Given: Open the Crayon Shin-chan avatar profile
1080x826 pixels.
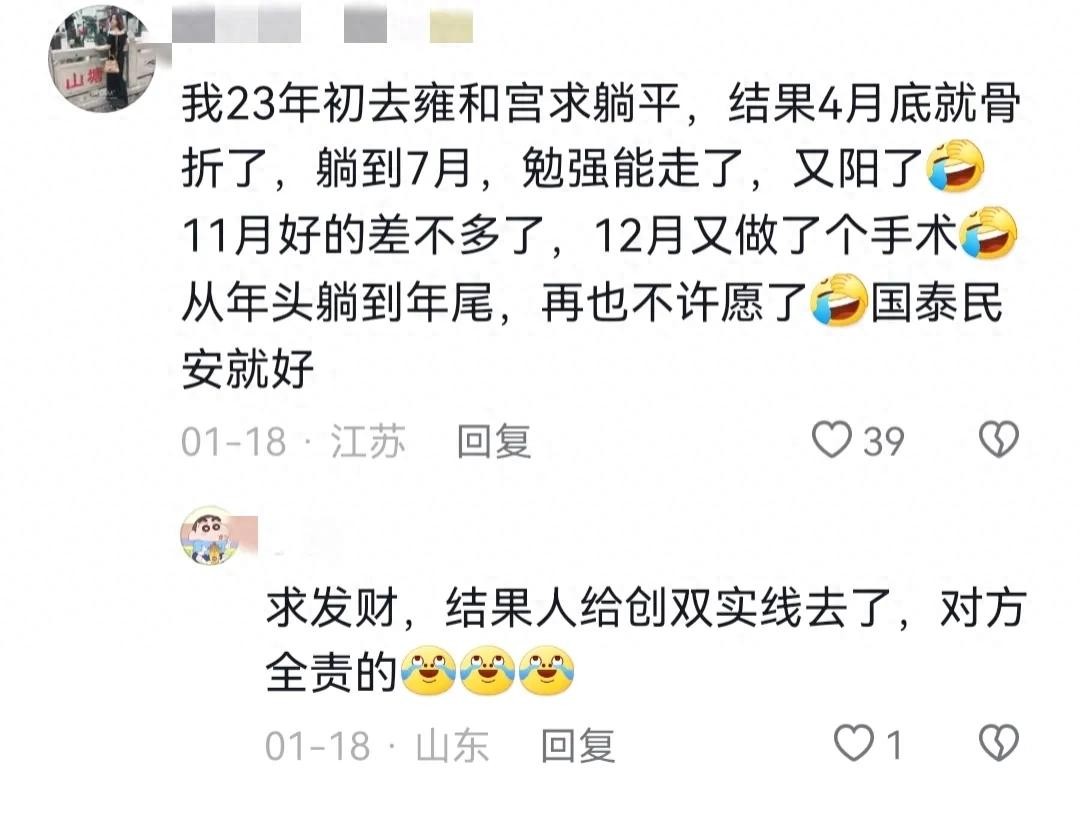Looking at the screenshot, I should 209,535.
